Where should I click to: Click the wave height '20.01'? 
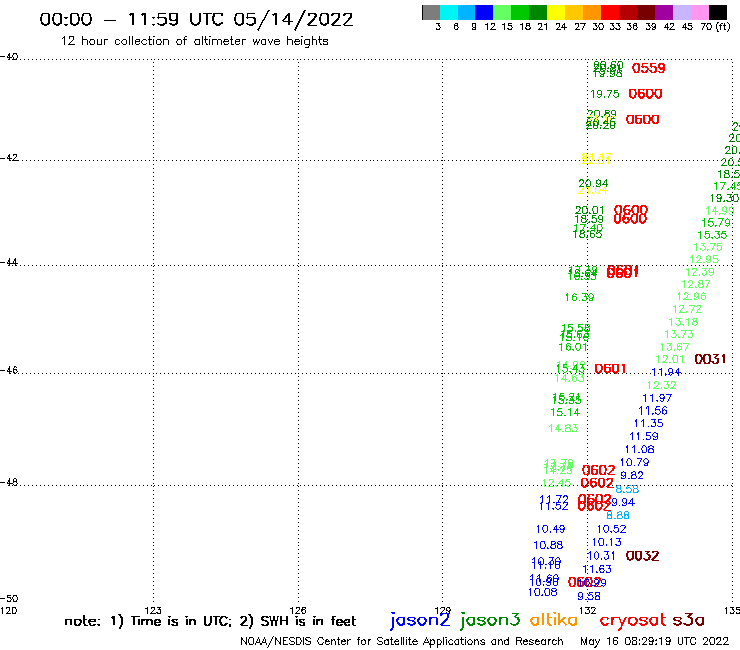click(589, 210)
